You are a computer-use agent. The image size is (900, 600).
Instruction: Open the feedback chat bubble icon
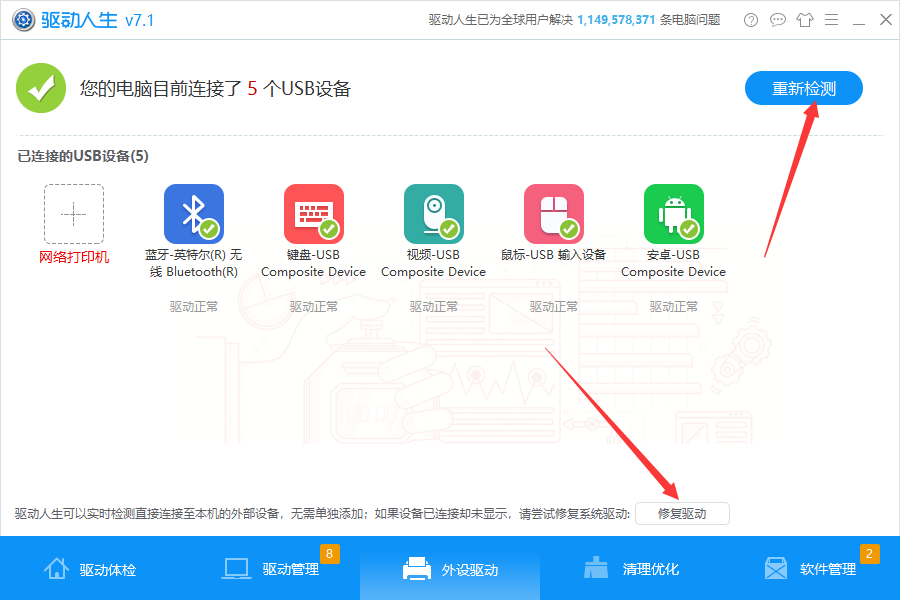[777, 20]
